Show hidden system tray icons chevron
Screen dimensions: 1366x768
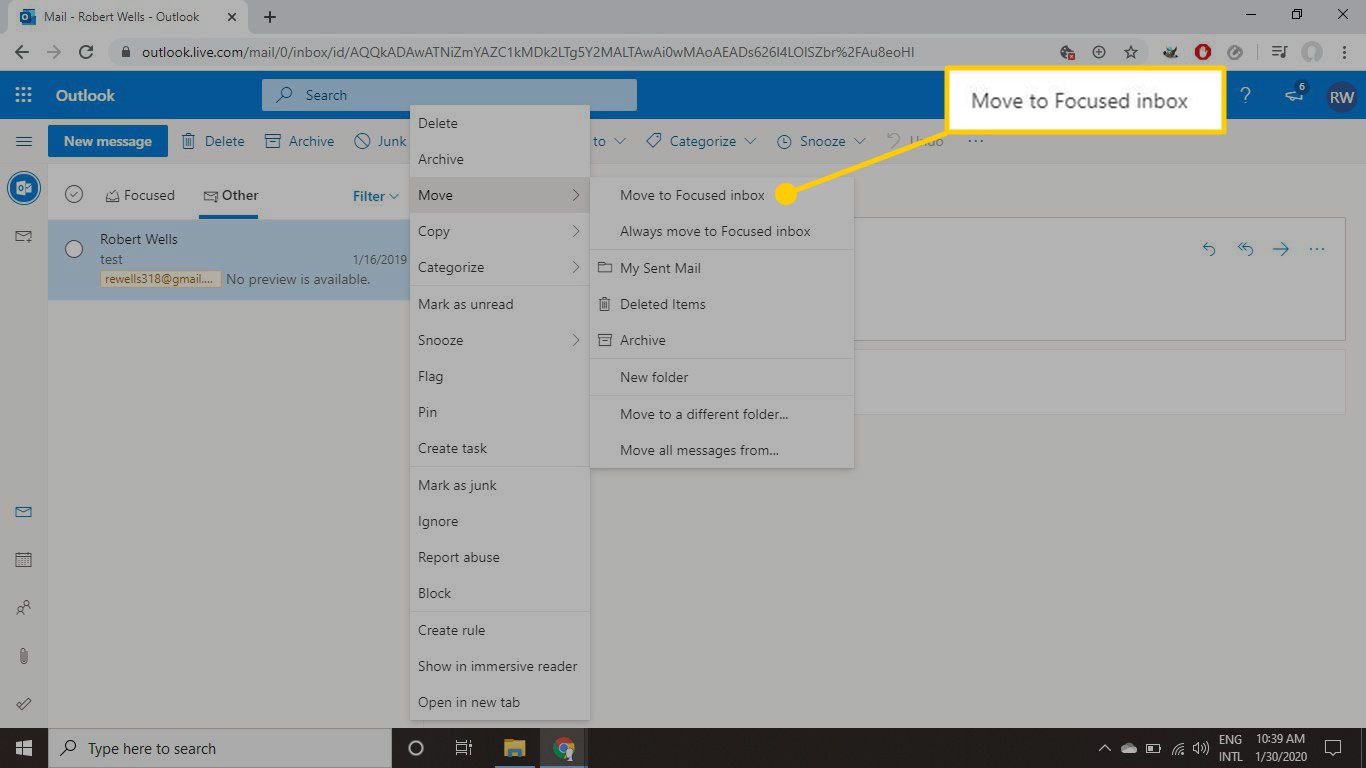point(1104,748)
